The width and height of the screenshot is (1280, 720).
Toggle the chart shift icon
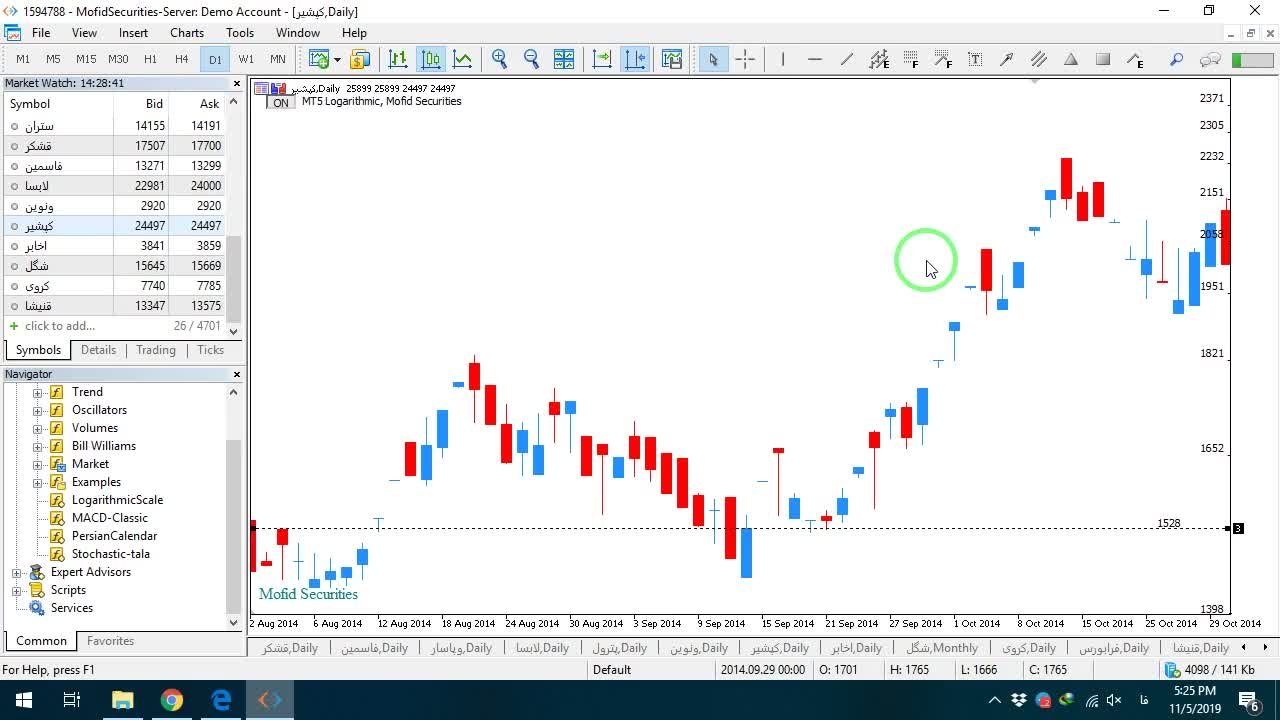(x=634, y=59)
